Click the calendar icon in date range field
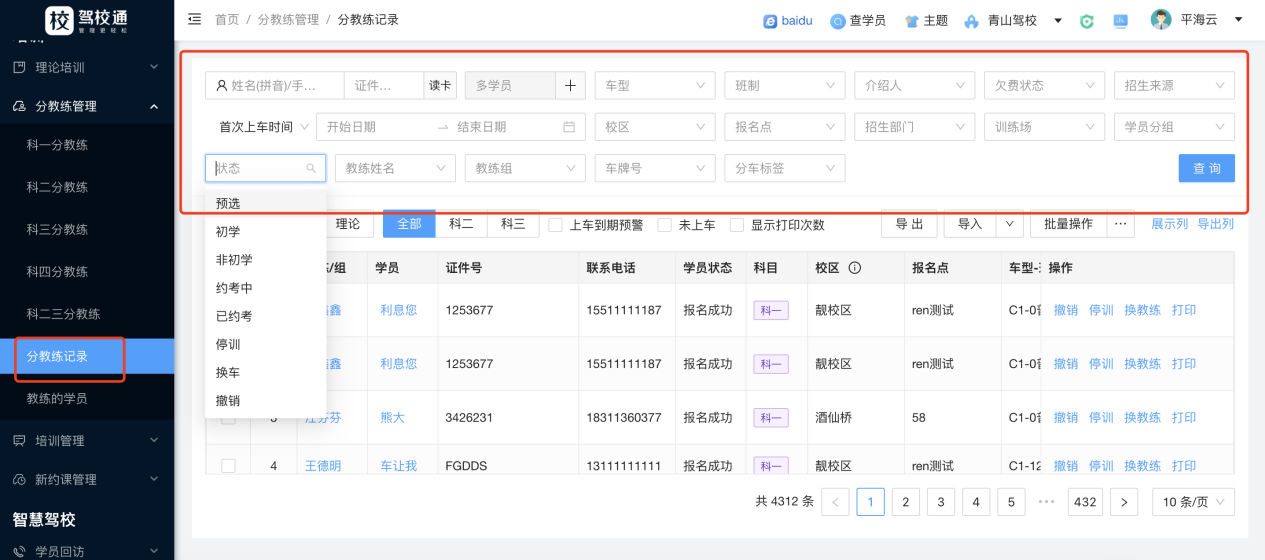This screenshot has height=560, width=1265. 569,127
